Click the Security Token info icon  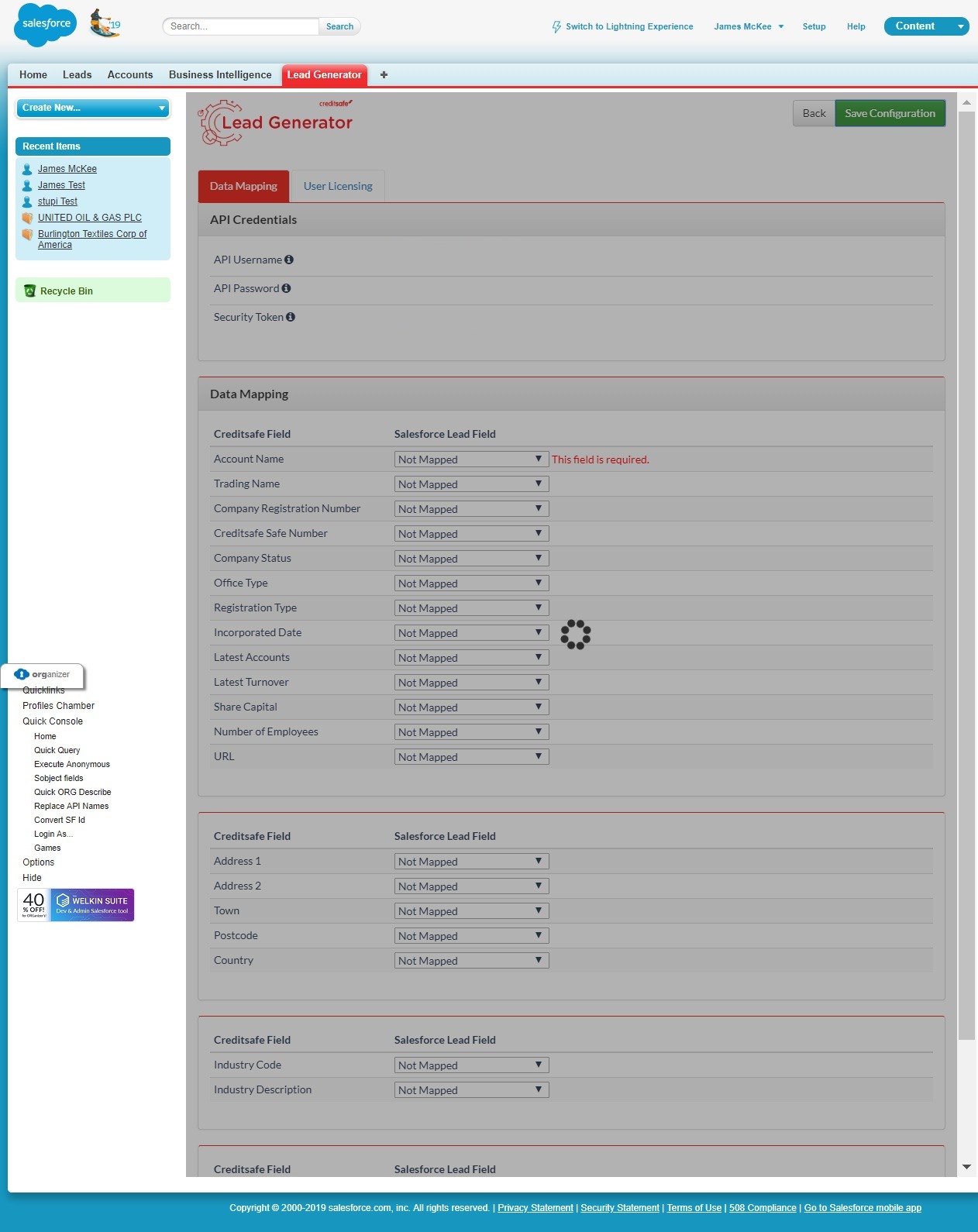pyautogui.click(x=291, y=317)
